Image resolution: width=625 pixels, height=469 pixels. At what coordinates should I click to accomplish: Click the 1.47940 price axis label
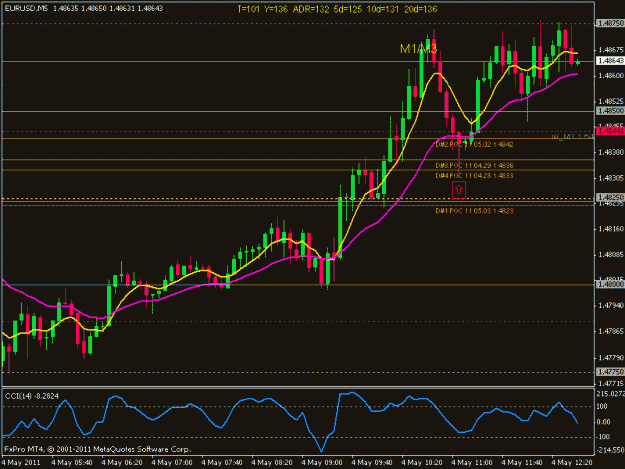(611, 306)
